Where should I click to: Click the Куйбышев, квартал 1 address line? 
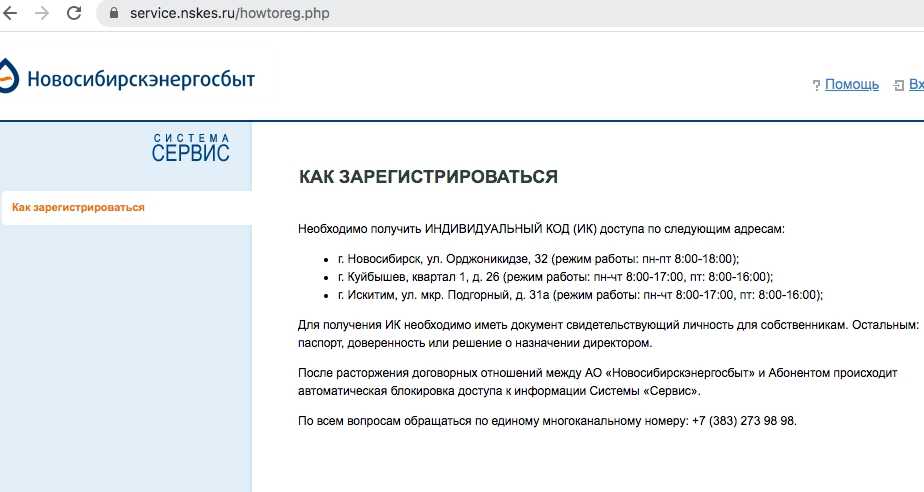point(555,276)
